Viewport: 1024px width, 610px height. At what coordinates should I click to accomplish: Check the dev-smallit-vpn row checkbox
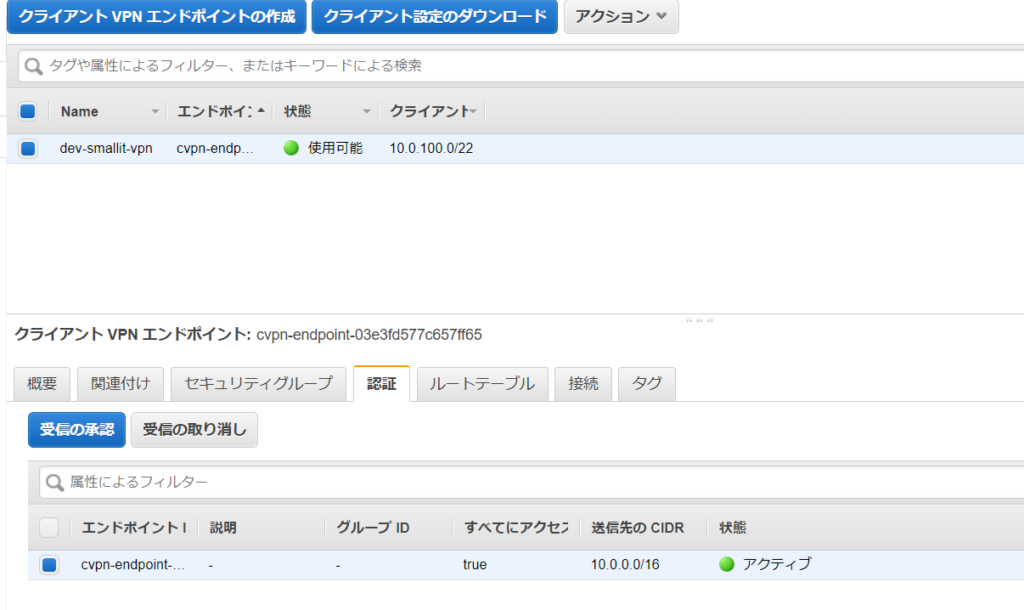(x=28, y=146)
